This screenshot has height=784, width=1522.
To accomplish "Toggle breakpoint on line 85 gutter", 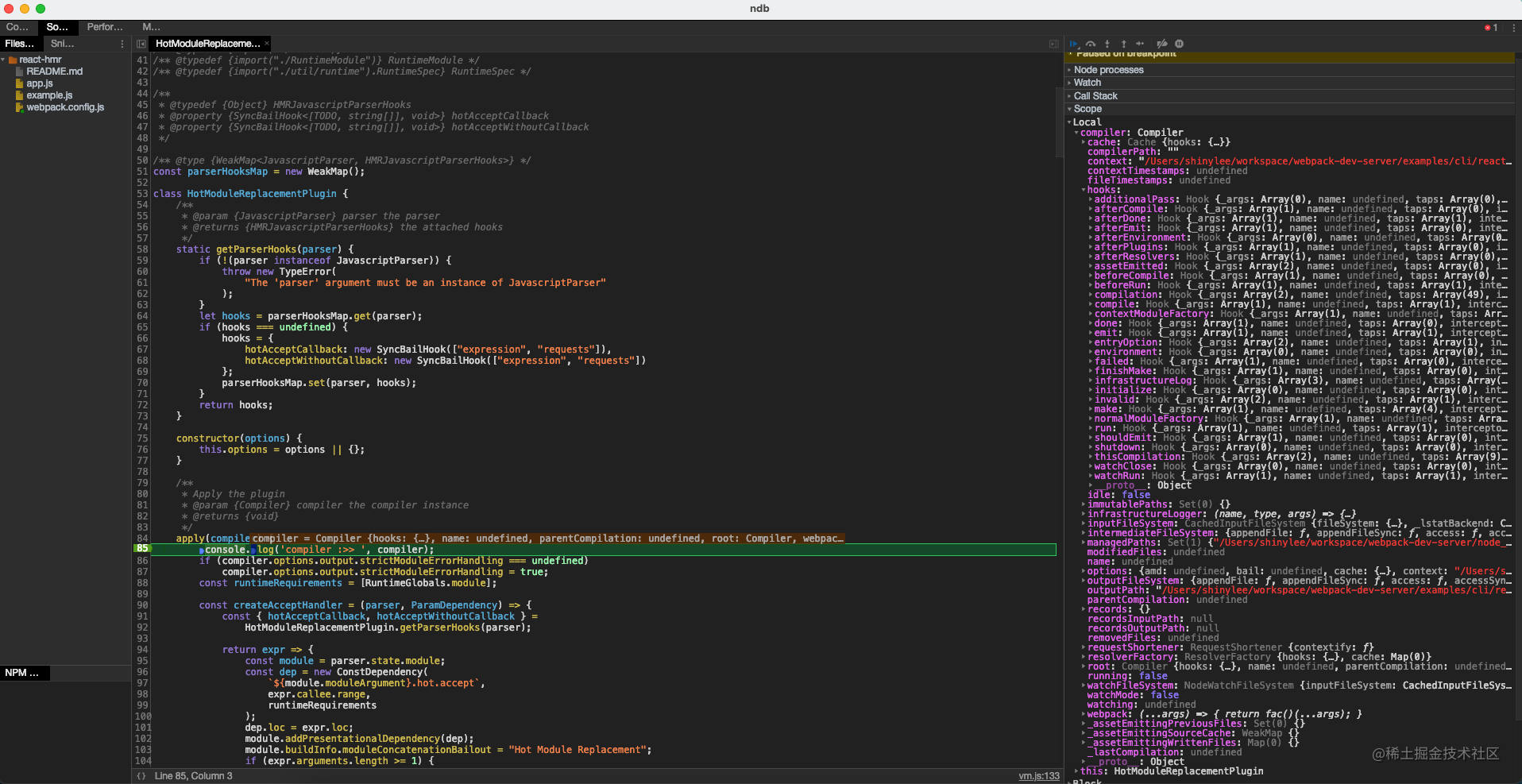I will (142, 549).
